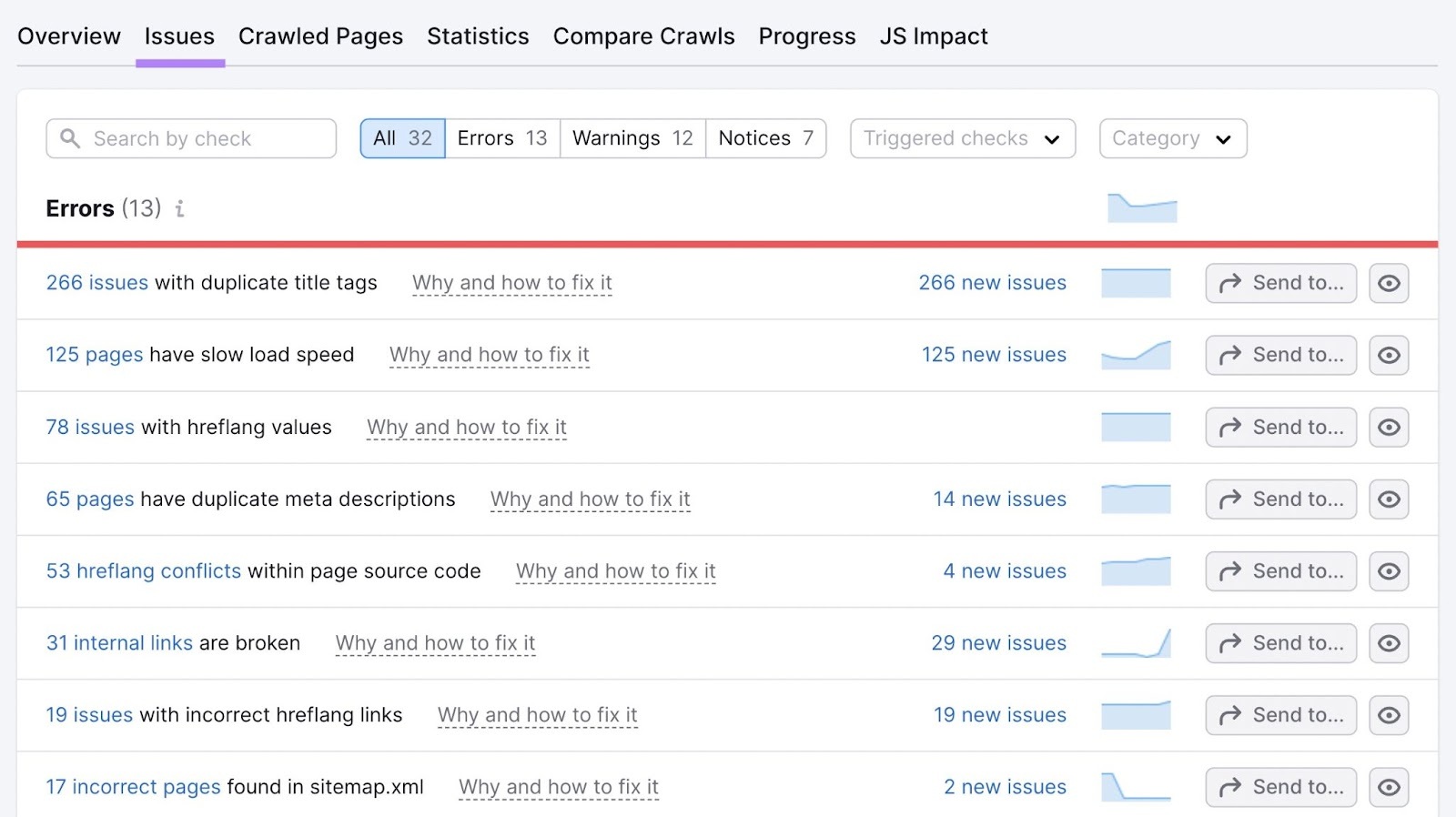View trend chart for duplicate title tags

click(x=1136, y=283)
